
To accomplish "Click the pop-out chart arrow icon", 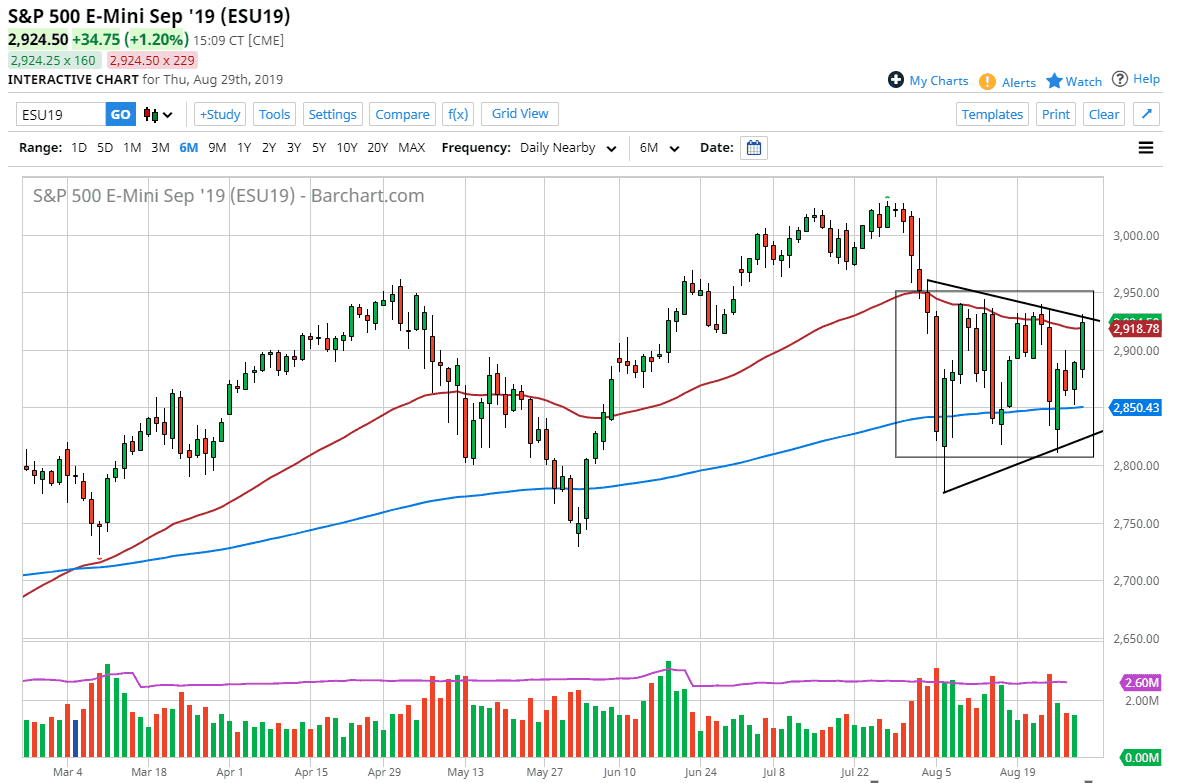I will [1145, 114].
